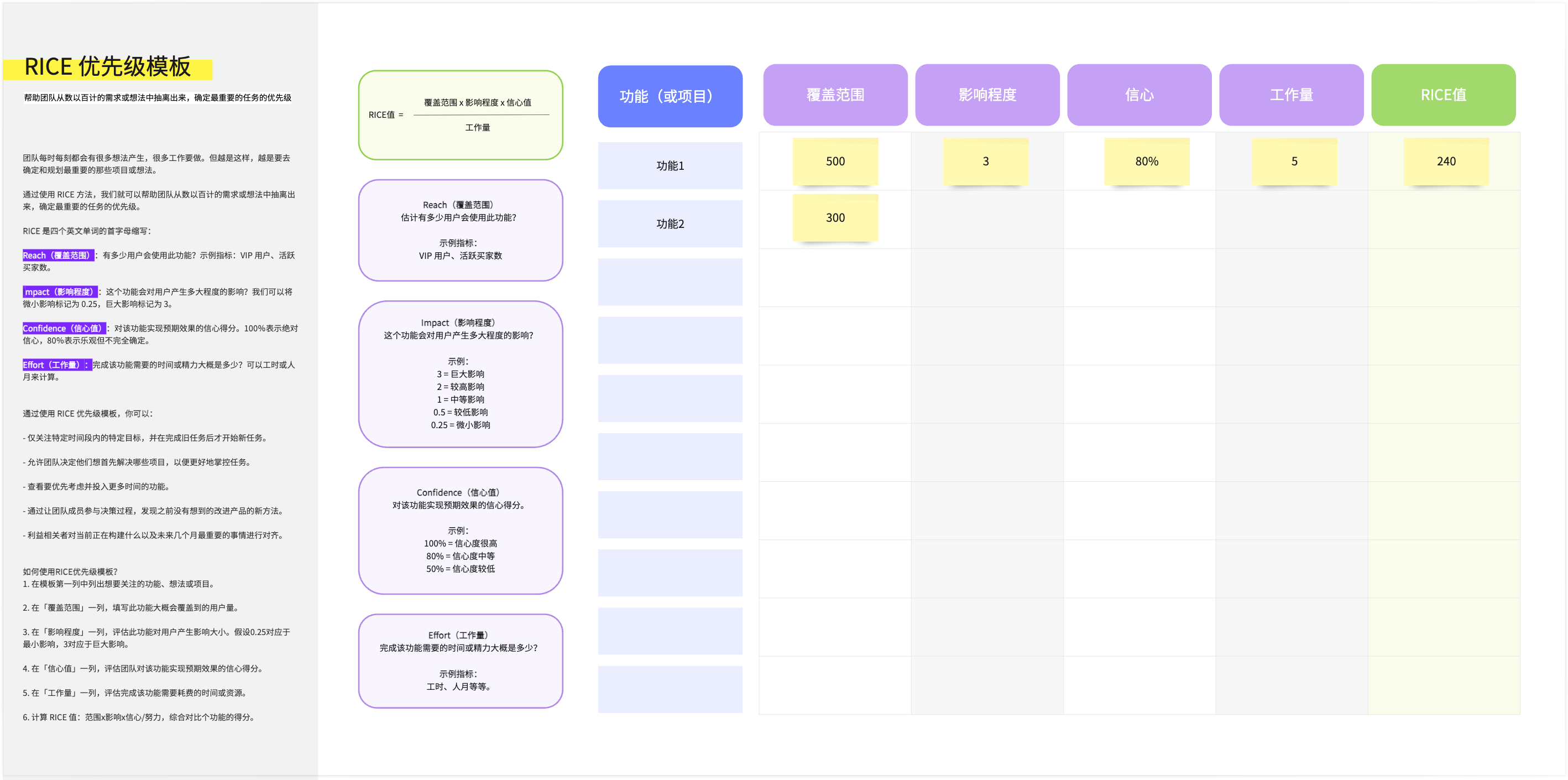Select the sticky note showing 240
Image resolution: width=1568 pixels, height=780 pixels.
1446,162
